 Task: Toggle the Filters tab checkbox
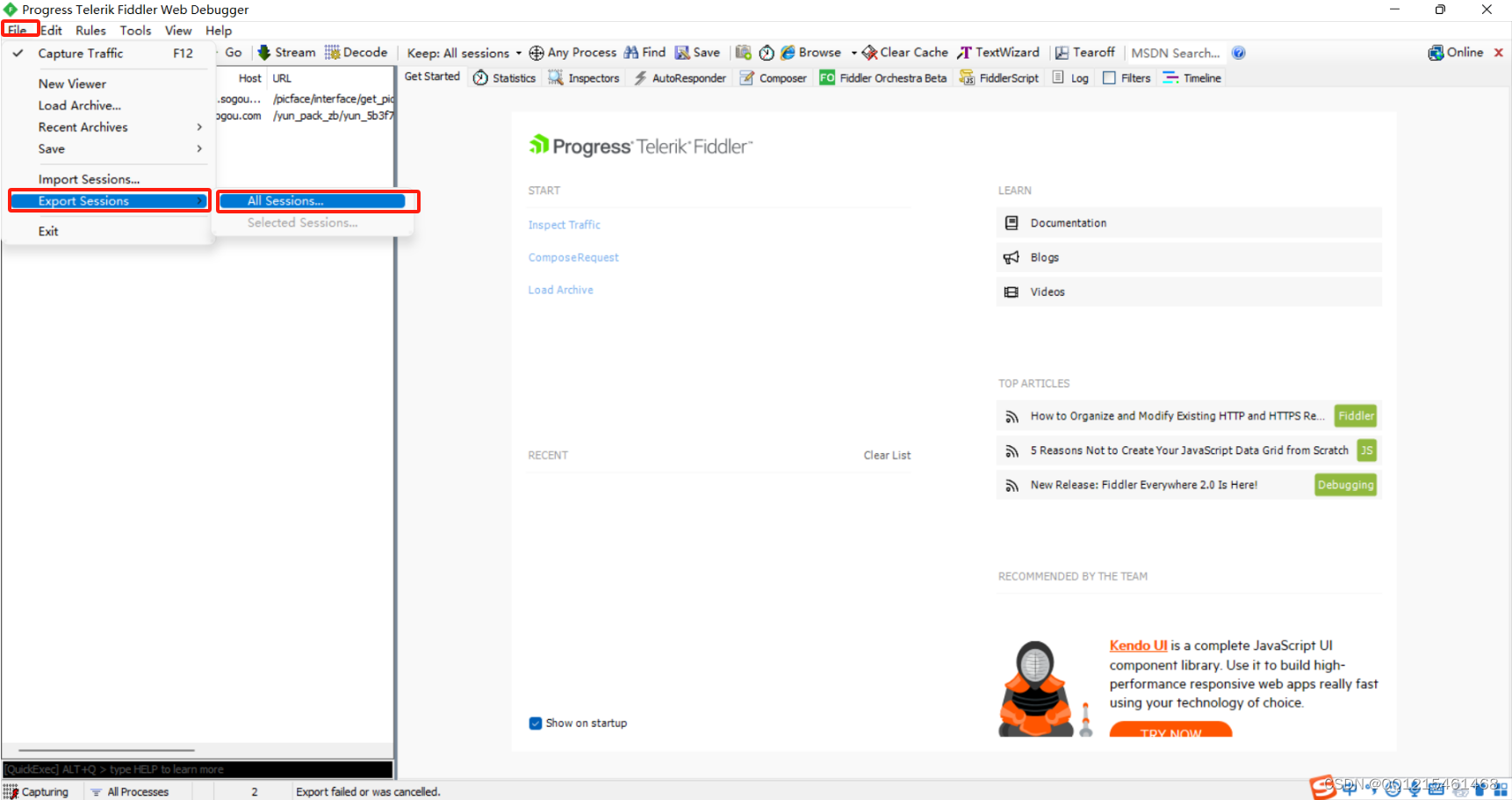tap(1109, 78)
